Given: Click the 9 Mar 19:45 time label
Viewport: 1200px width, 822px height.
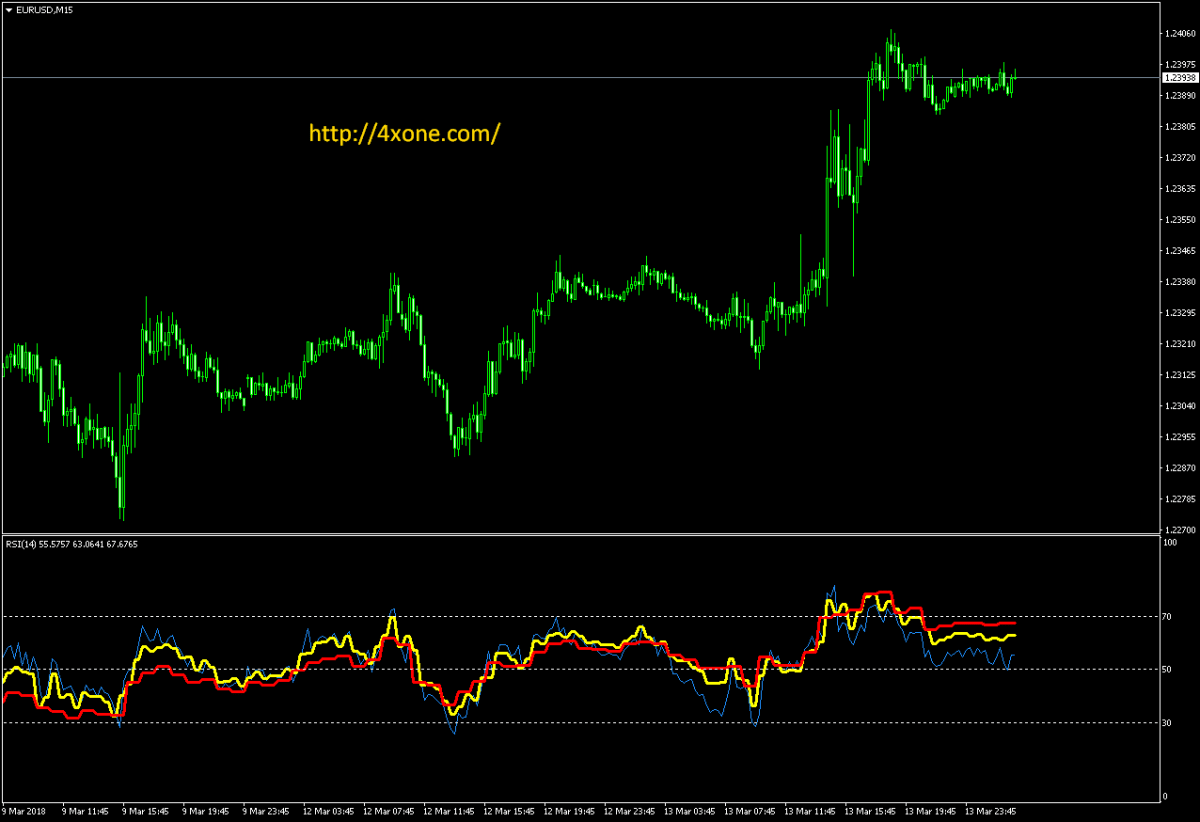Looking at the screenshot, I should point(207,811).
